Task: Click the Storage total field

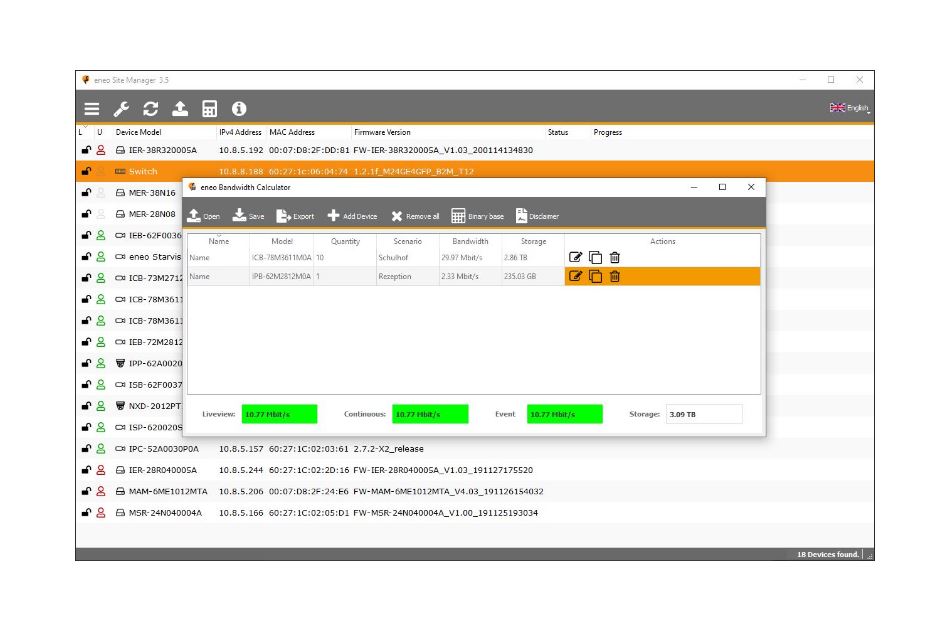Action: pos(704,414)
